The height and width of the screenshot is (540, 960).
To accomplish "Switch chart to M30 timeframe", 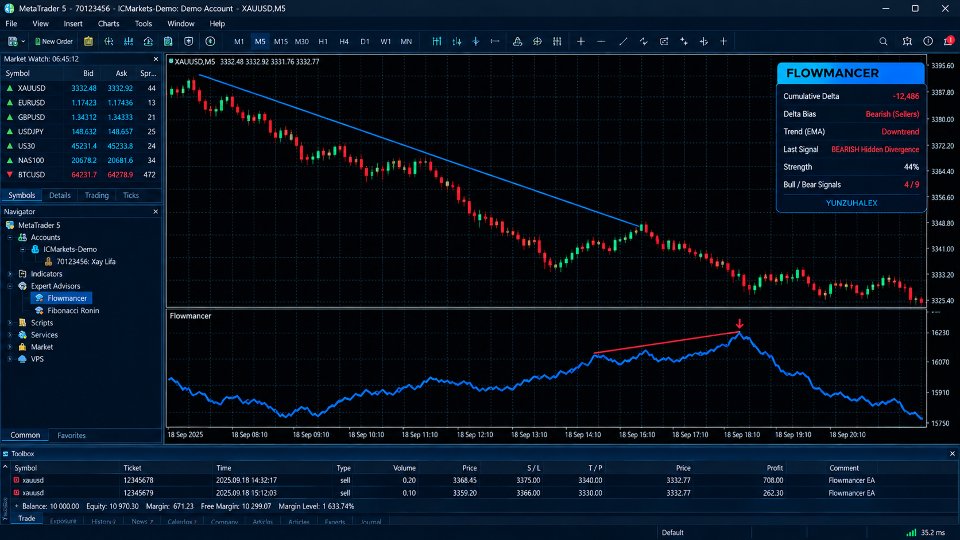I will click(302, 42).
